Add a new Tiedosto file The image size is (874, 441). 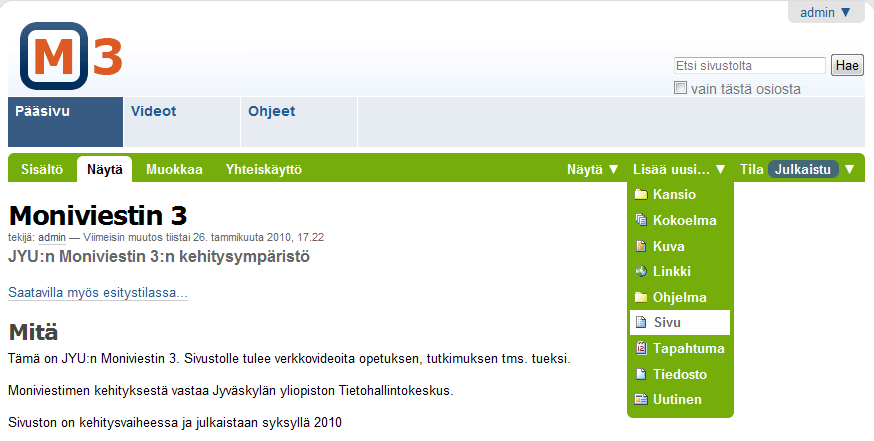pos(679,374)
